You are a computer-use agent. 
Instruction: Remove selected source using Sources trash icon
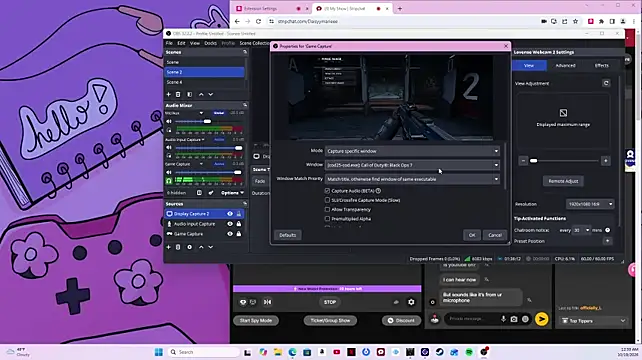point(178,247)
